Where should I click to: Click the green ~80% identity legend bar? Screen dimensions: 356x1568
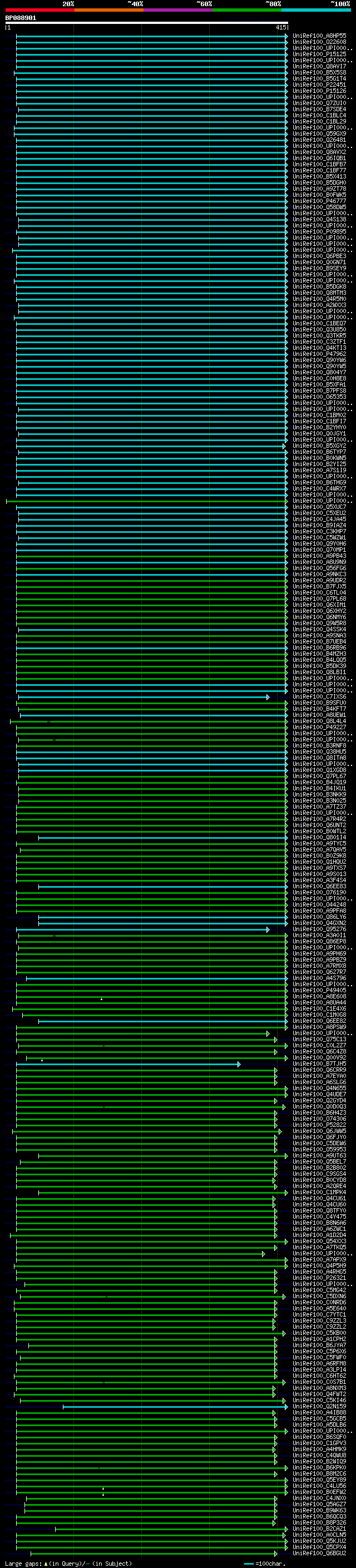pos(247,10)
